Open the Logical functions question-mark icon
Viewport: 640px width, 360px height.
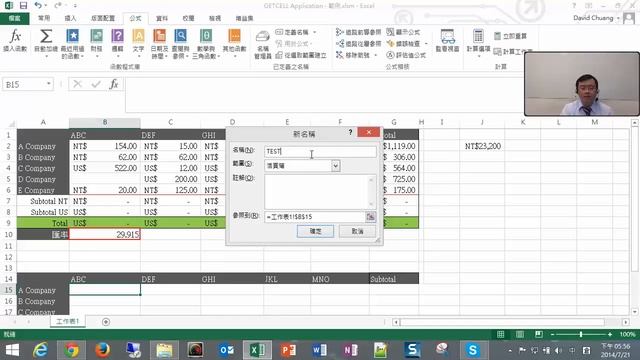[x=117, y=36]
